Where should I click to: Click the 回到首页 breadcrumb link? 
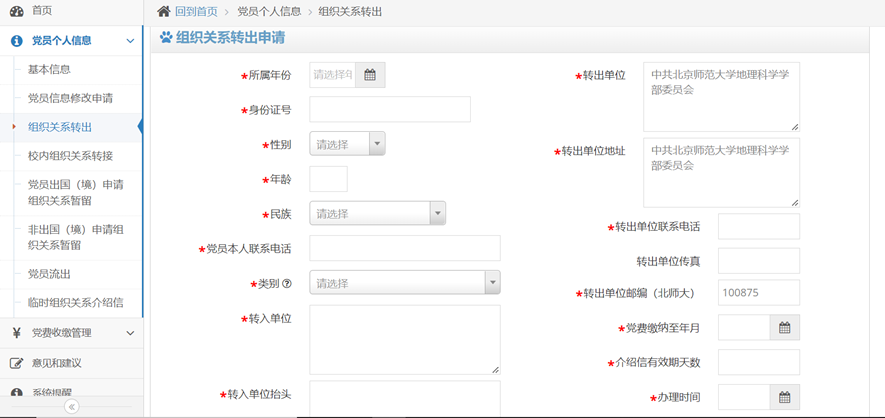(x=196, y=12)
